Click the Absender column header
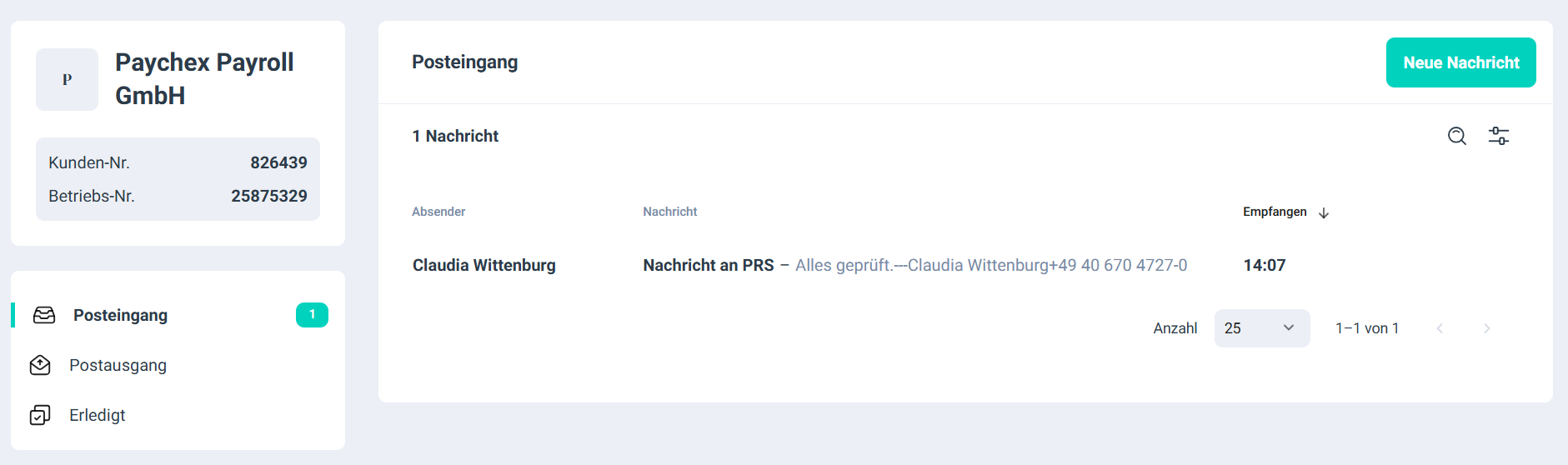The width and height of the screenshot is (1568, 465). click(438, 212)
